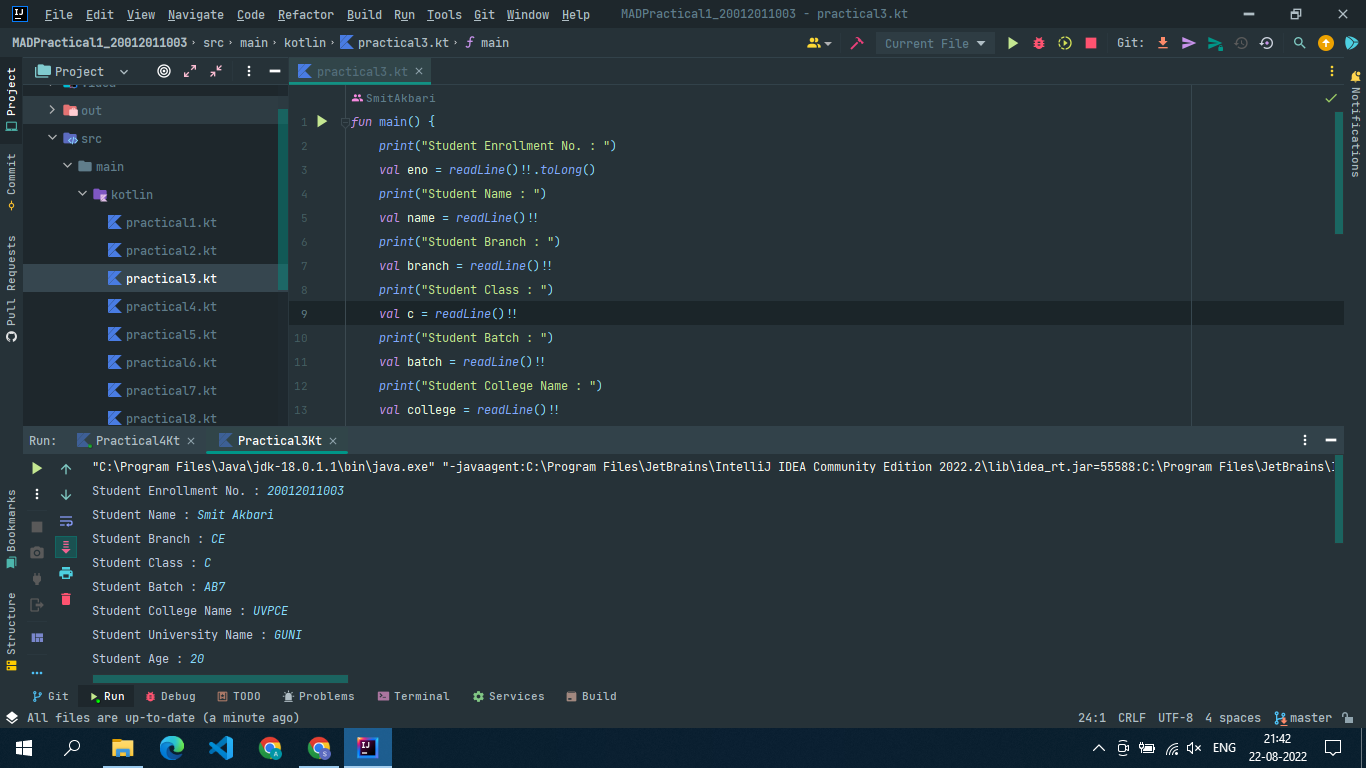Image resolution: width=1366 pixels, height=768 pixels.
Task: Collapse the main folder in tree
Action: 67,166
